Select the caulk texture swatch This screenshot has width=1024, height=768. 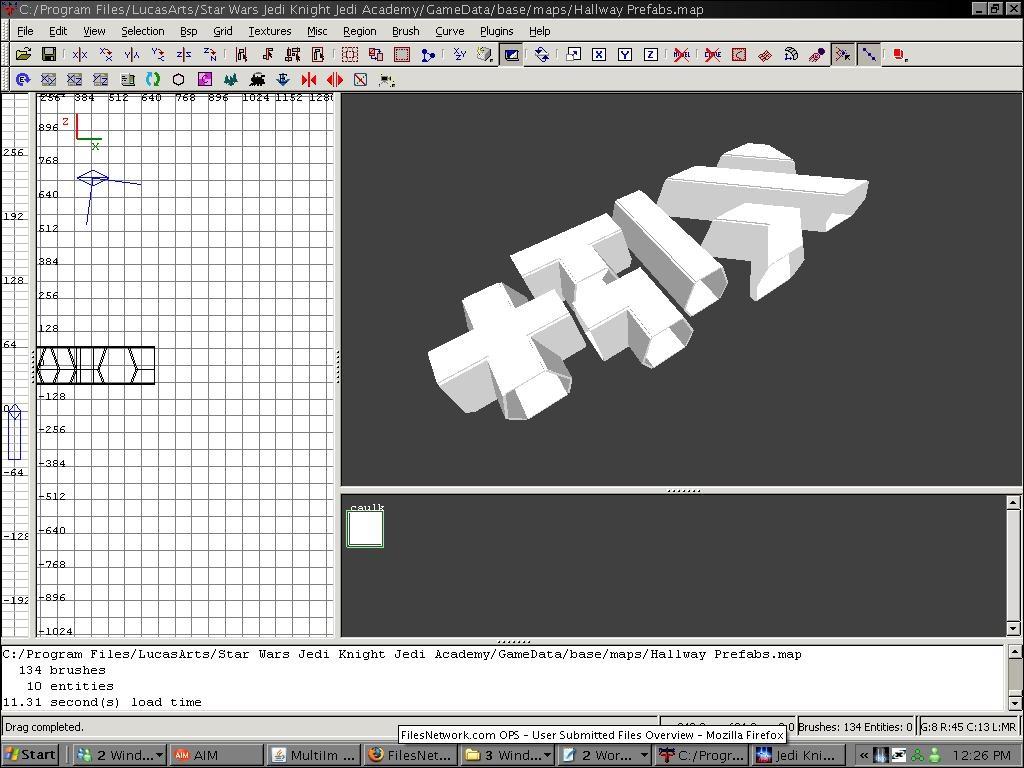click(x=365, y=528)
